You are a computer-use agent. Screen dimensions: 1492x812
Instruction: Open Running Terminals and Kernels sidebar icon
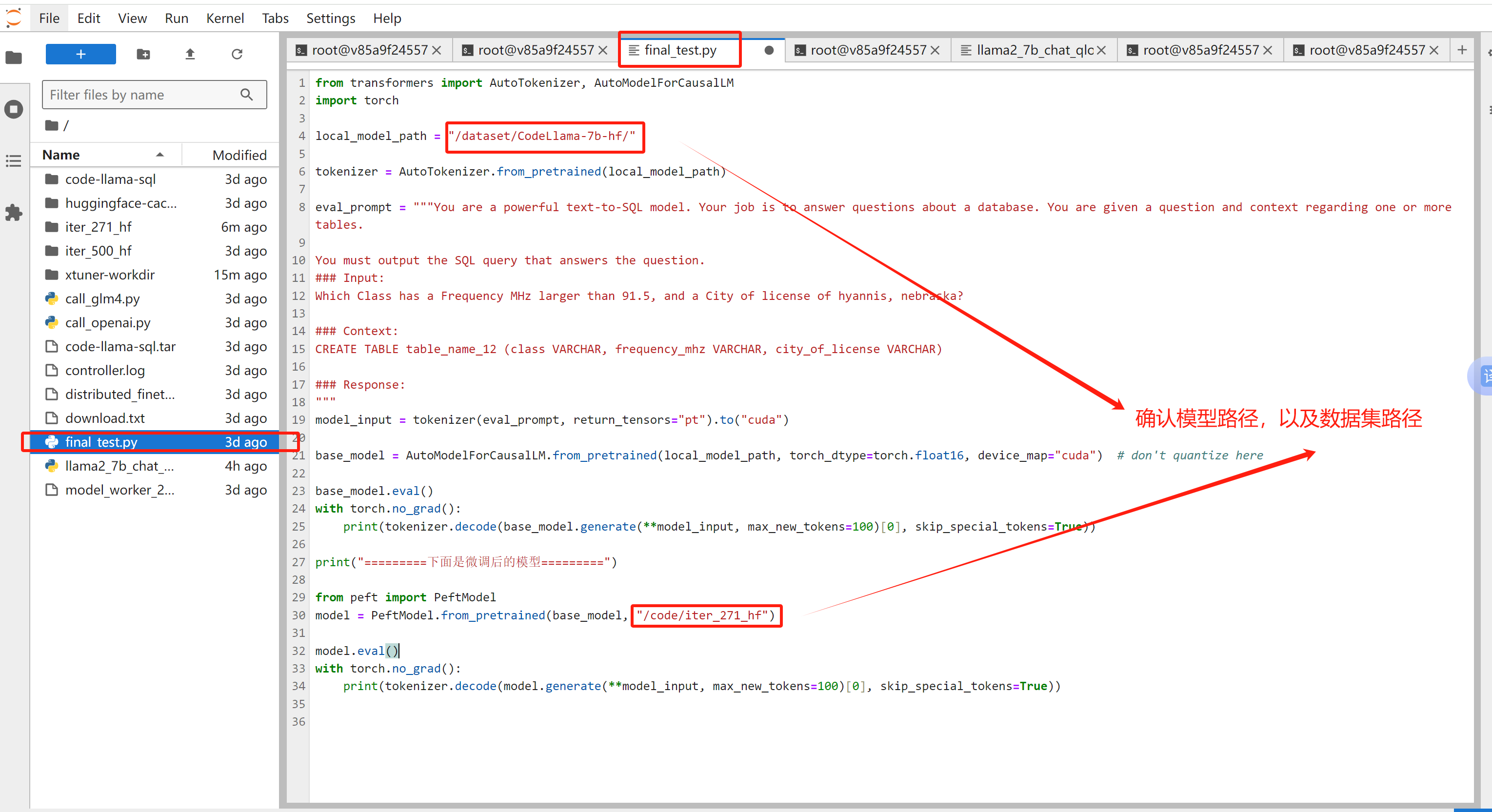coord(14,109)
